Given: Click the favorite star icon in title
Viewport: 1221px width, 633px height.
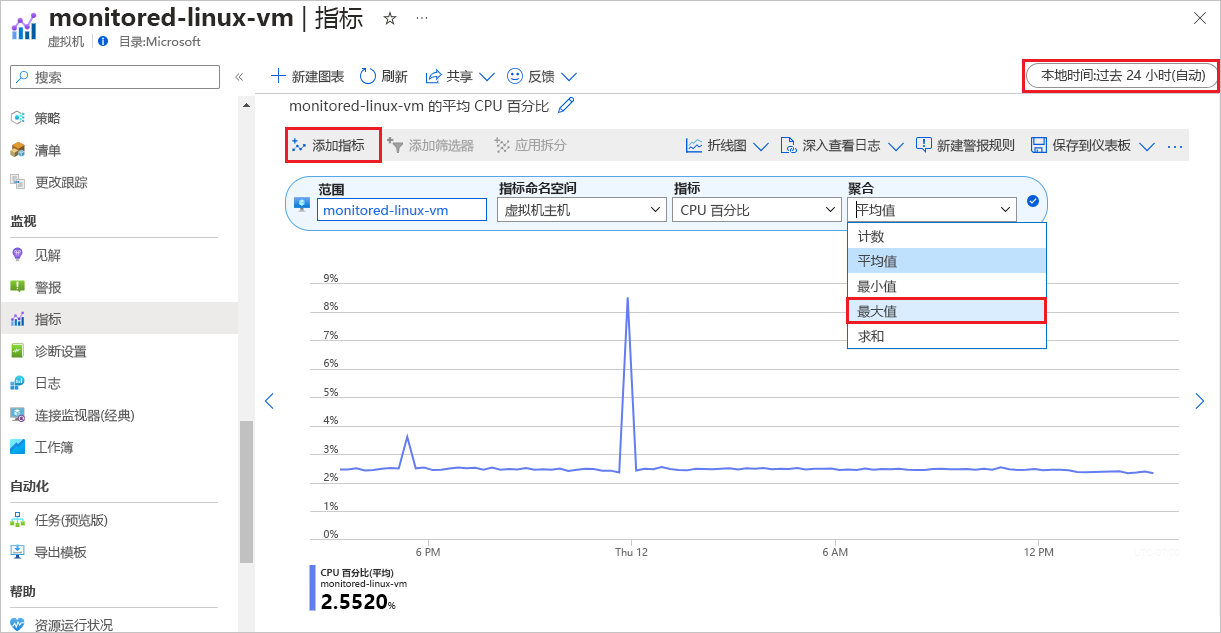Looking at the screenshot, I should coord(390,19).
